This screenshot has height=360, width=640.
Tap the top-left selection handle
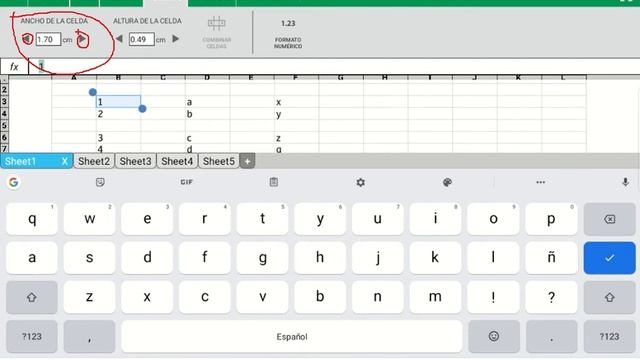point(93,92)
